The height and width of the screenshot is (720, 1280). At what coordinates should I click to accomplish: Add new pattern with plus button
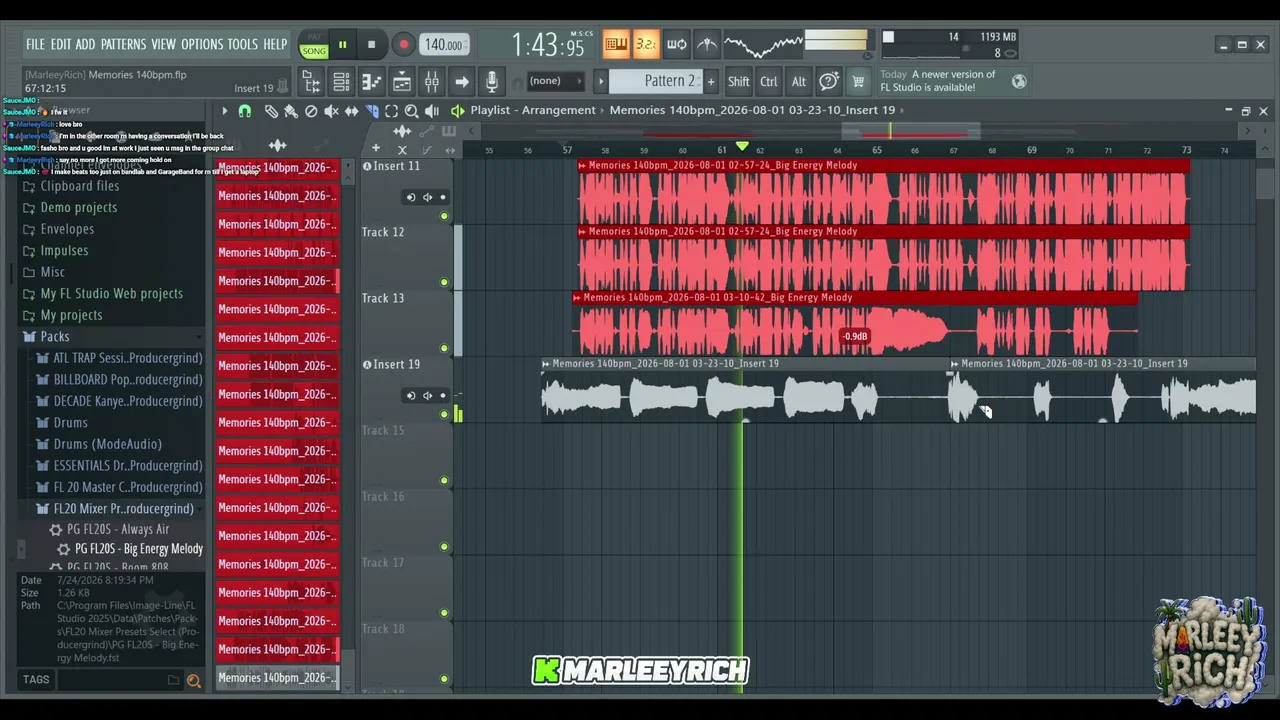[x=711, y=82]
